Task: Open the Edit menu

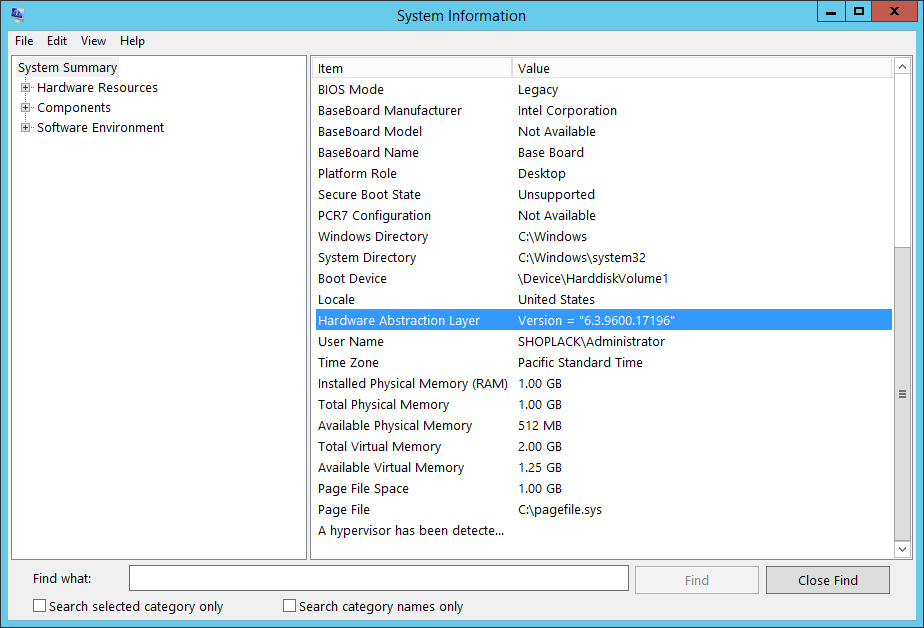Action: coord(57,41)
